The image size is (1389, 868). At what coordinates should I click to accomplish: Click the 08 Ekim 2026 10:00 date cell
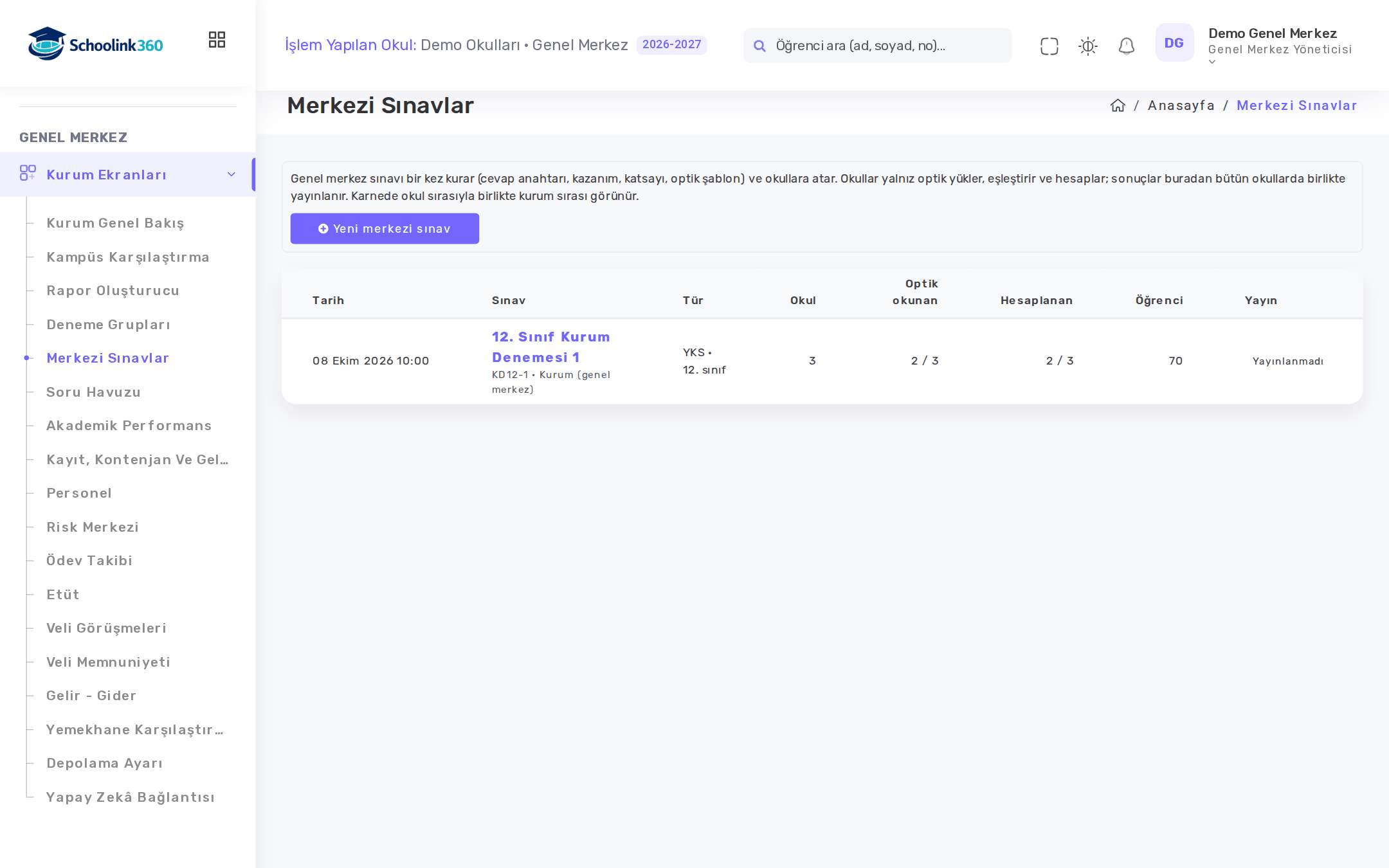click(x=371, y=361)
